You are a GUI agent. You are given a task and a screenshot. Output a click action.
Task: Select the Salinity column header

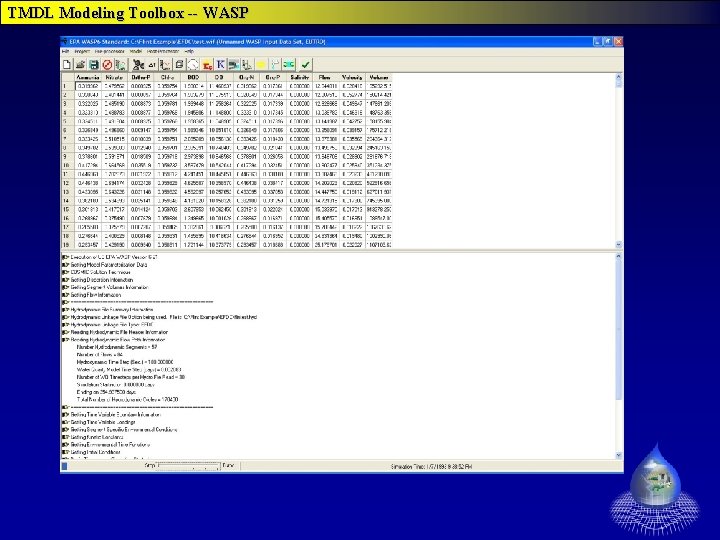pos(299,77)
